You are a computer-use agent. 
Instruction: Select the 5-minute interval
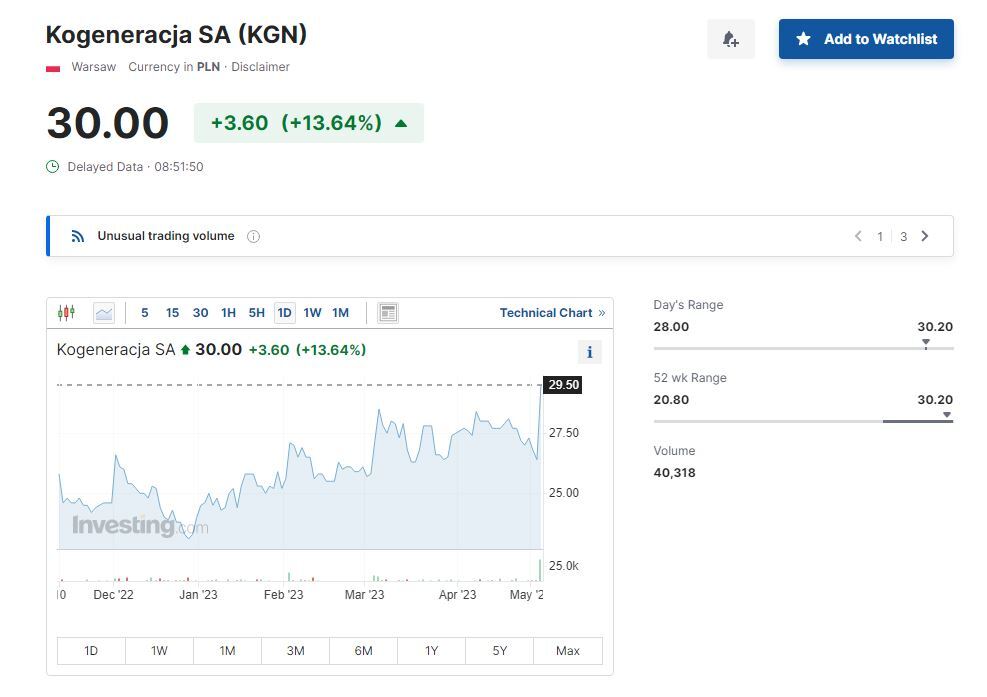click(x=144, y=313)
